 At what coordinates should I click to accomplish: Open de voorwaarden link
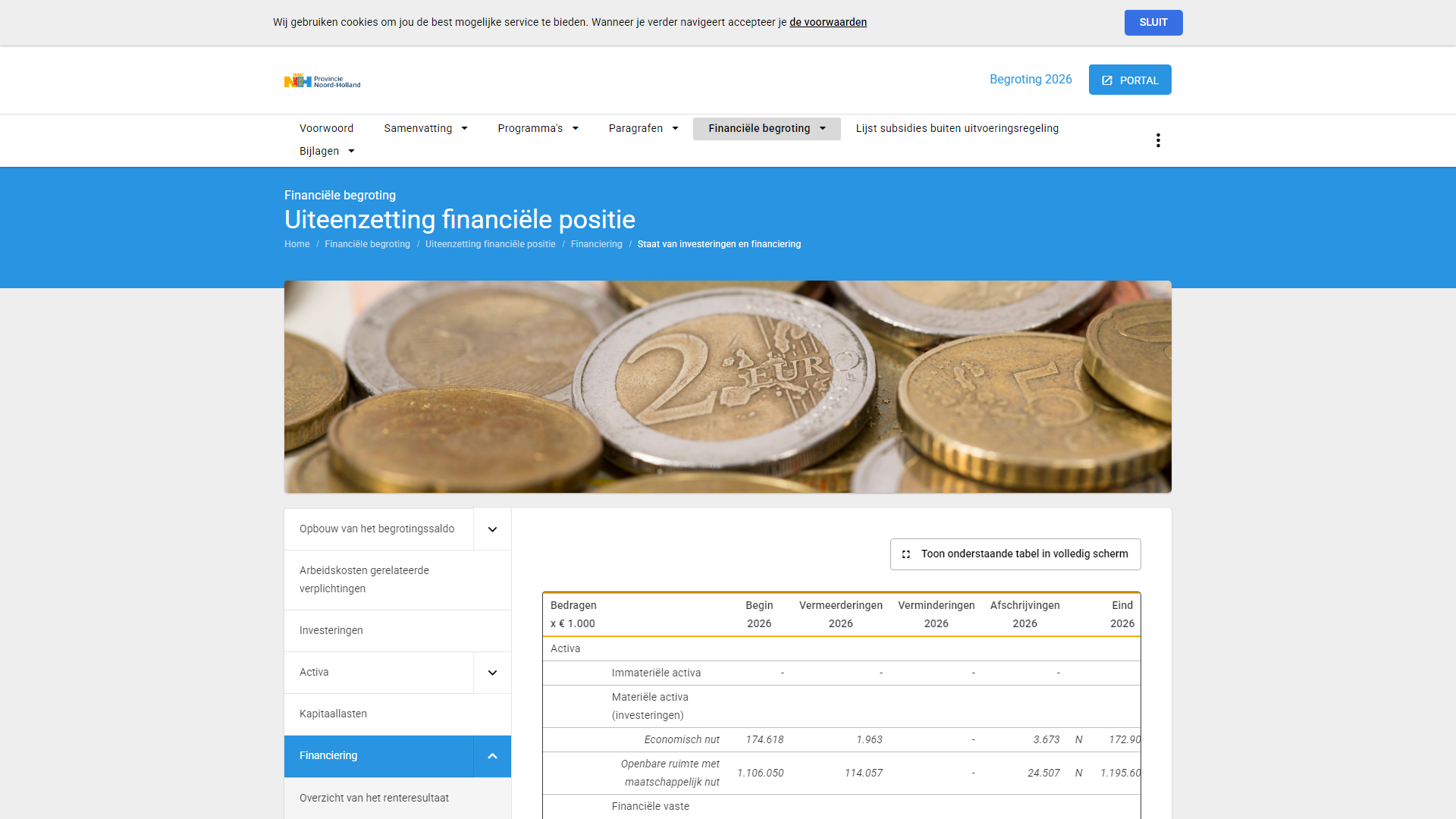[827, 23]
